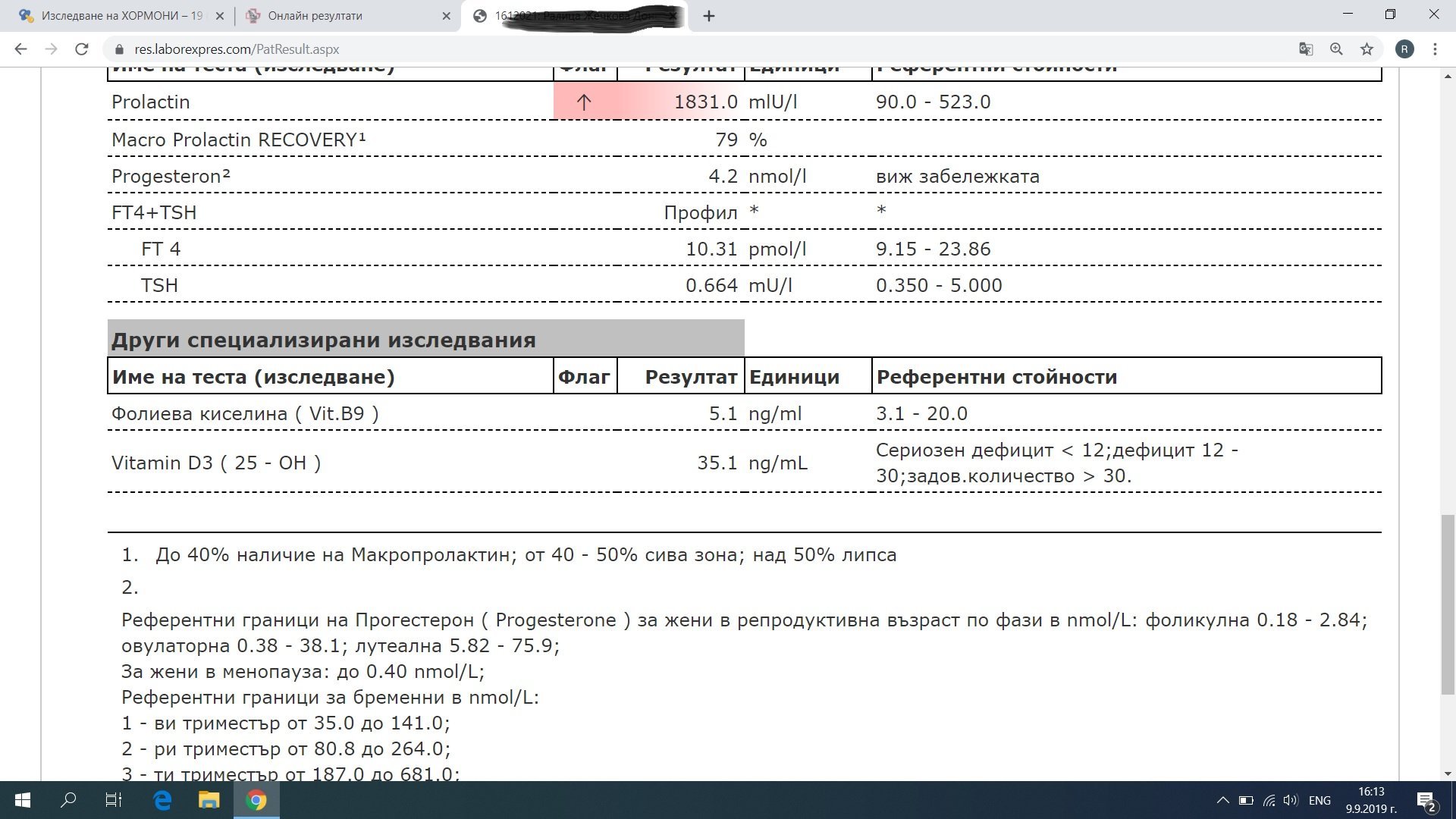The height and width of the screenshot is (819, 1456).
Task: Open Chrome three-dot menu
Action: tap(1435, 49)
